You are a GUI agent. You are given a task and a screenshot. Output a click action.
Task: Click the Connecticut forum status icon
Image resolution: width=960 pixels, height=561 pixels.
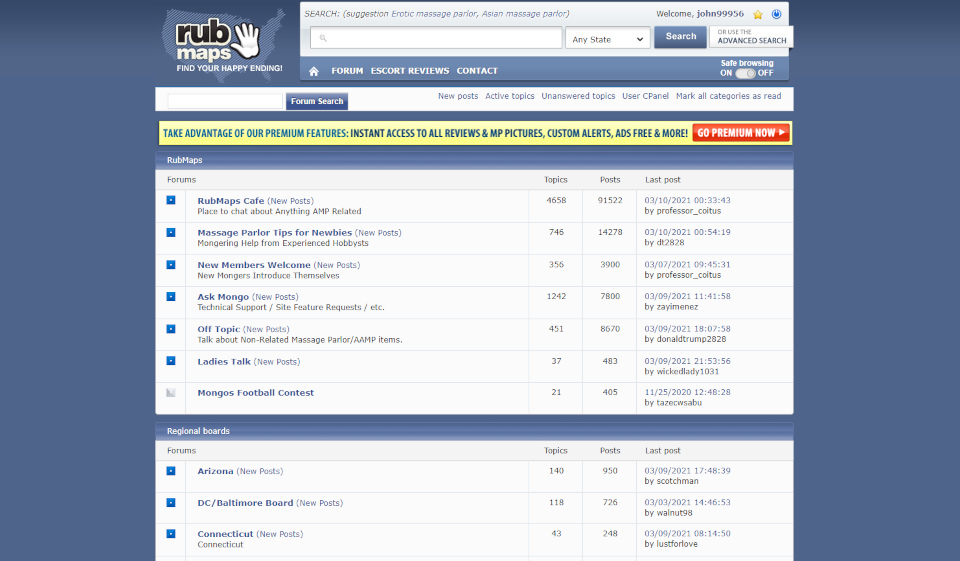pos(171,533)
